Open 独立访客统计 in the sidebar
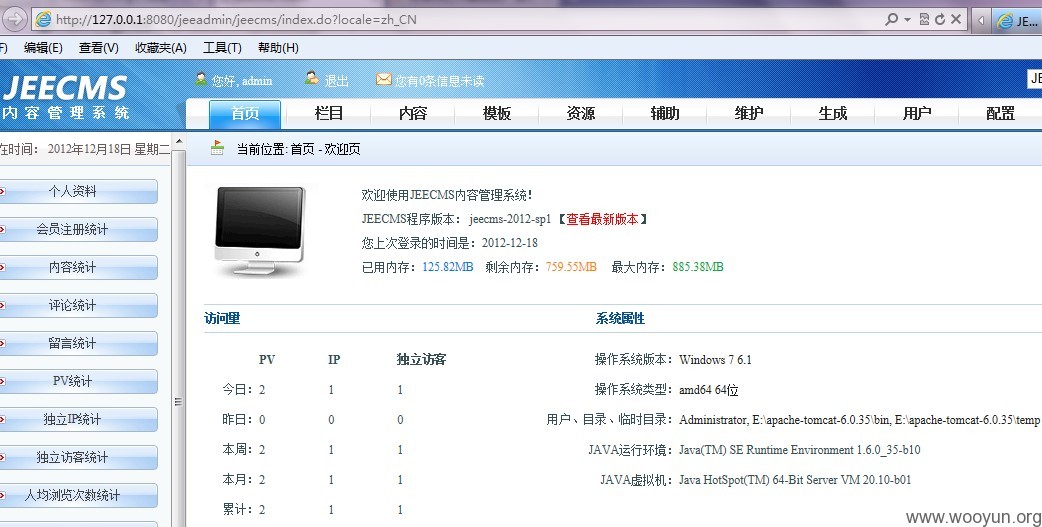Image resolution: width=1042 pixels, height=527 pixels. 78,457
